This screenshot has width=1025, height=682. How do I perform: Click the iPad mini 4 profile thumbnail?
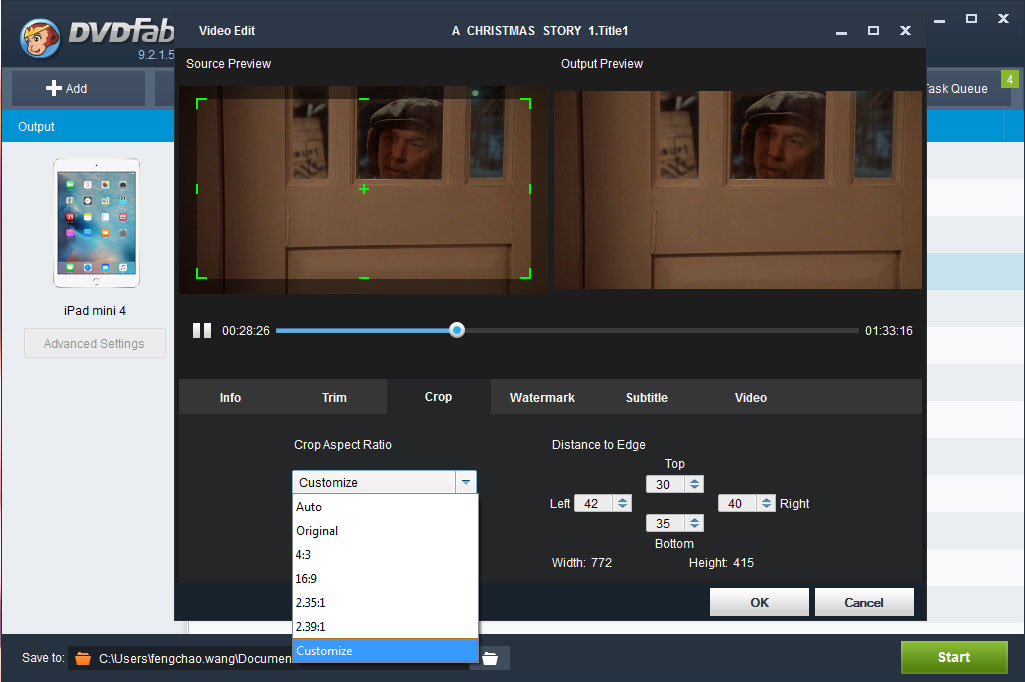95,224
